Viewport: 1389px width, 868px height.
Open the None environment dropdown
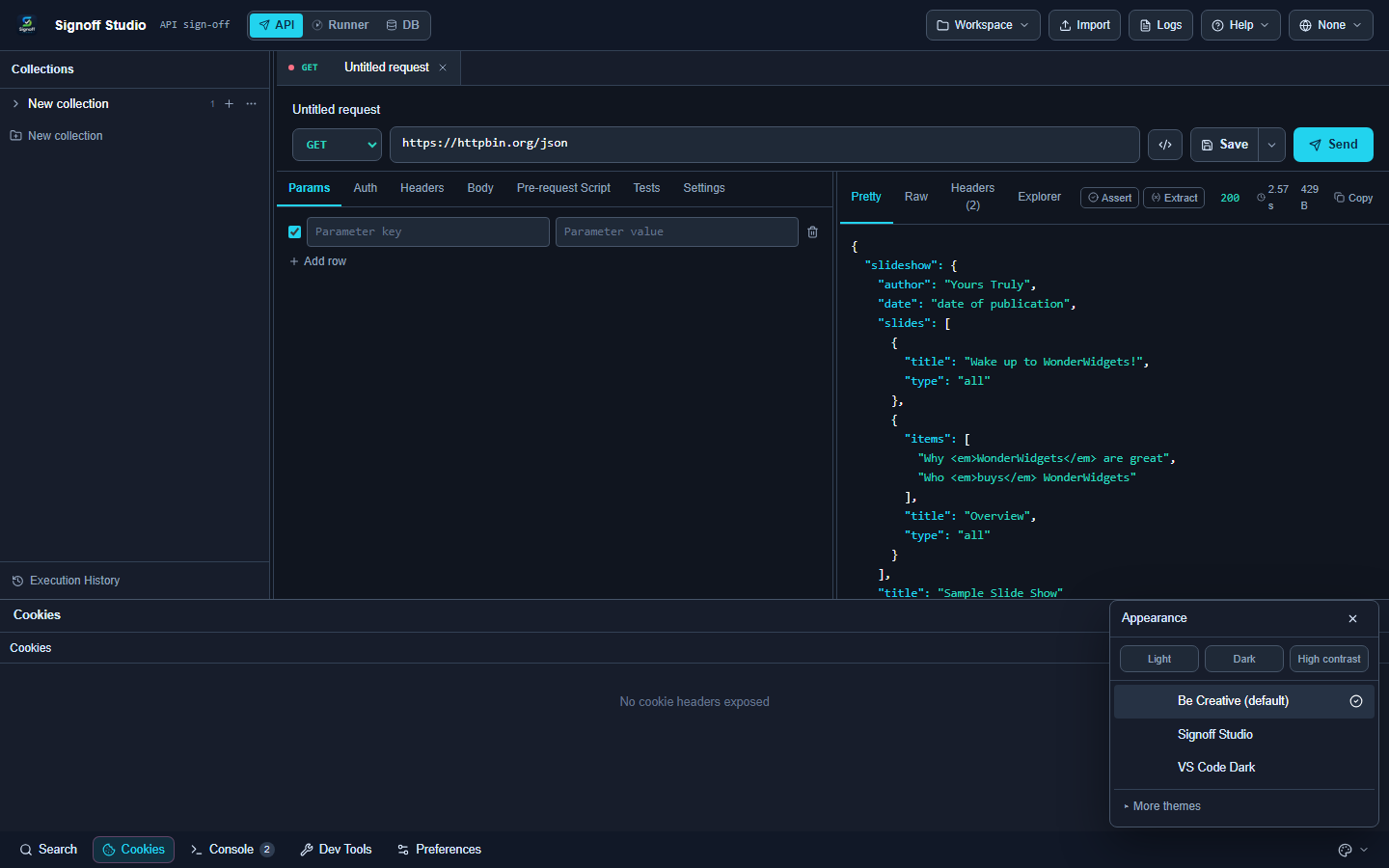(x=1331, y=25)
